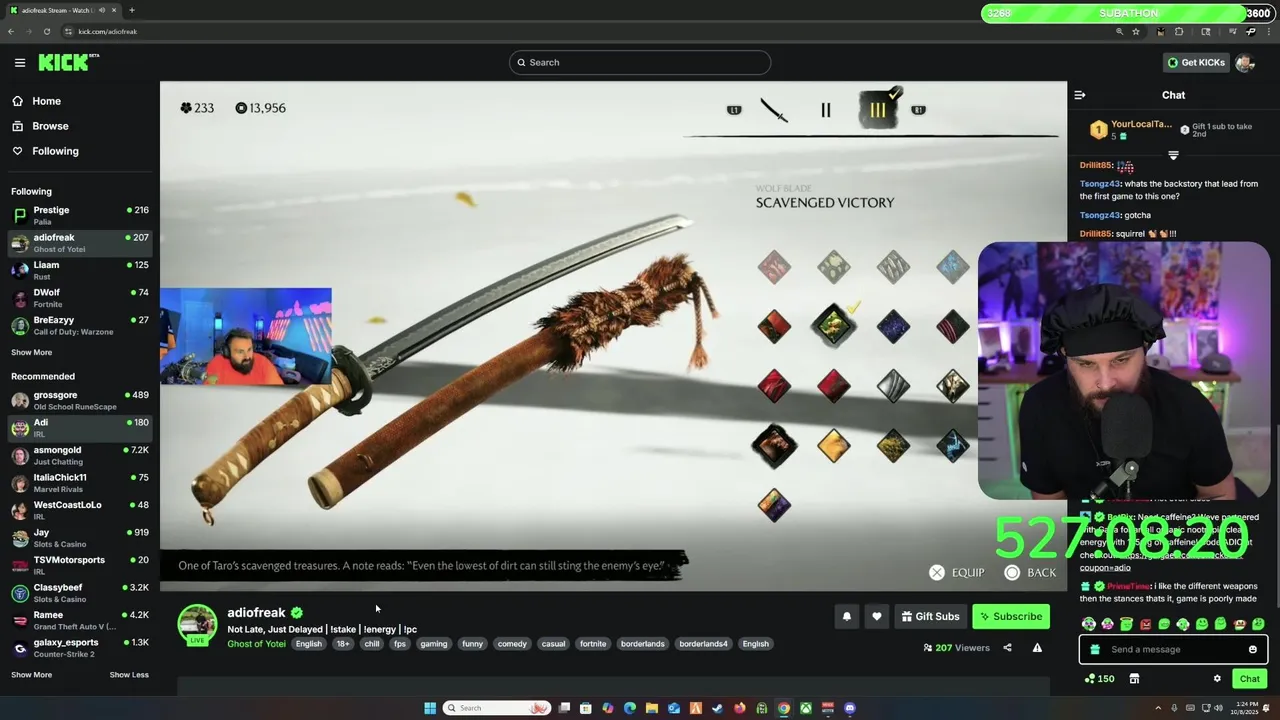Click YourLocalTa top gifter entry
The image size is (1280, 720).
click(x=1131, y=130)
